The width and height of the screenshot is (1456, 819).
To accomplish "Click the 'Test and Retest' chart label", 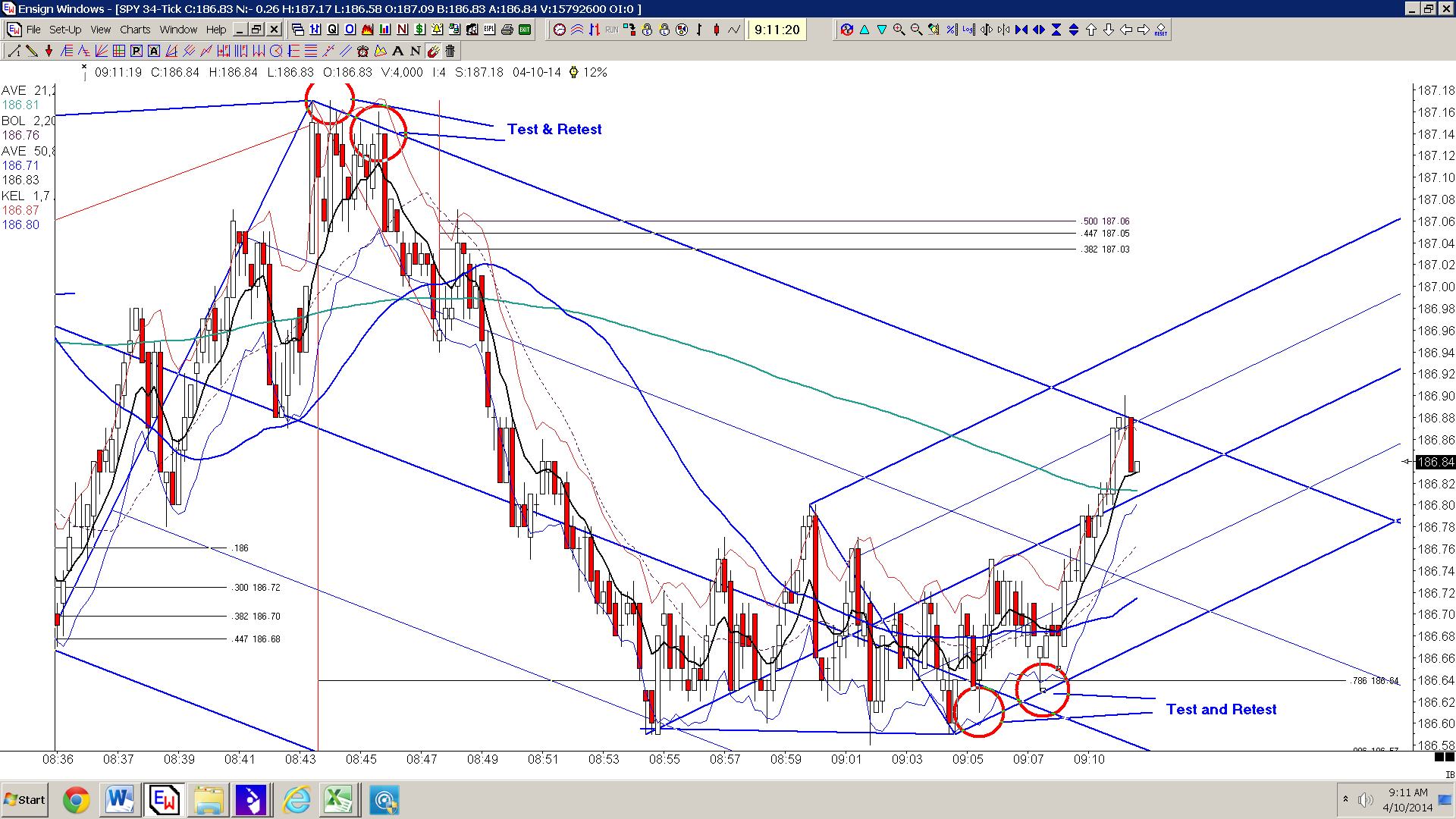I will click(1221, 709).
